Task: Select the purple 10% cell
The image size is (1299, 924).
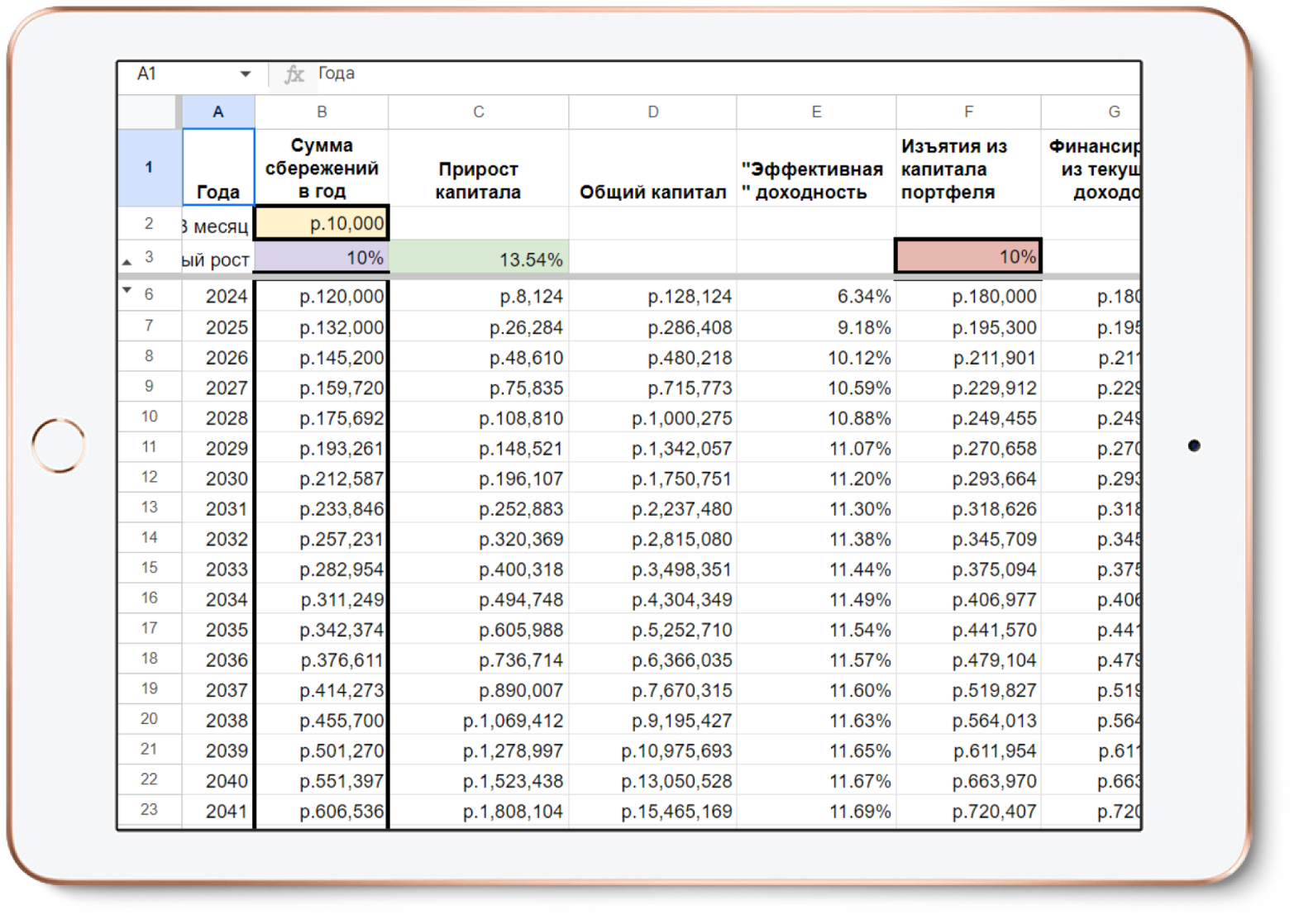Action: [x=322, y=258]
